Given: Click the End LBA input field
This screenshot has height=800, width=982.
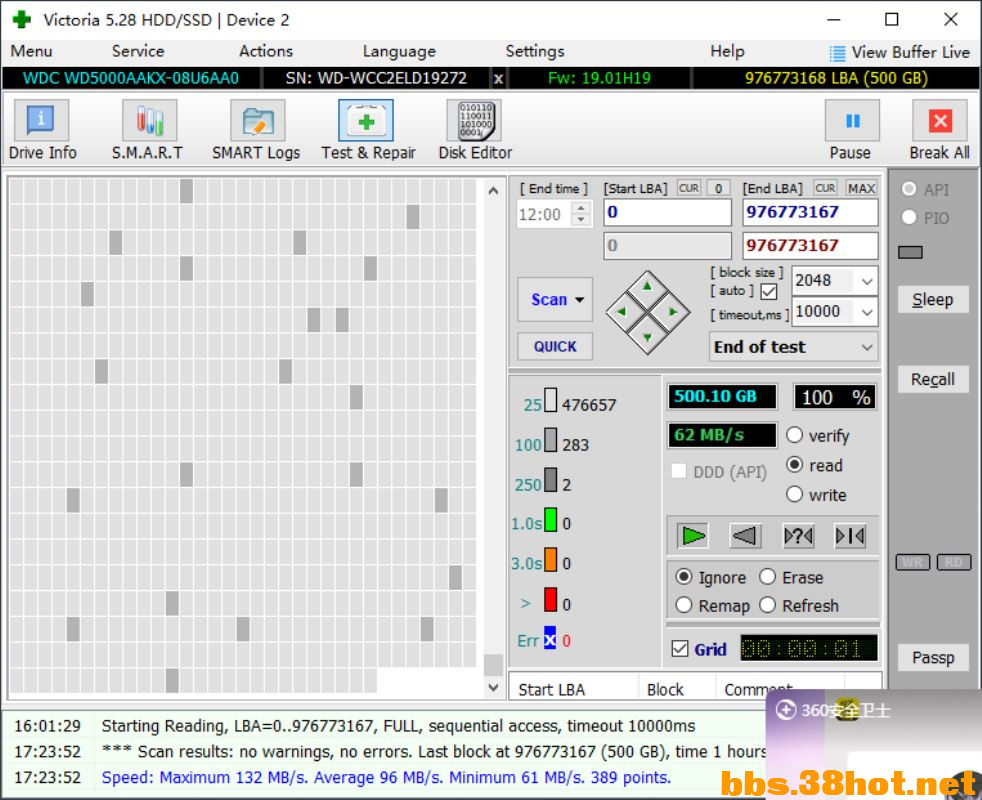Looking at the screenshot, I should (810, 212).
